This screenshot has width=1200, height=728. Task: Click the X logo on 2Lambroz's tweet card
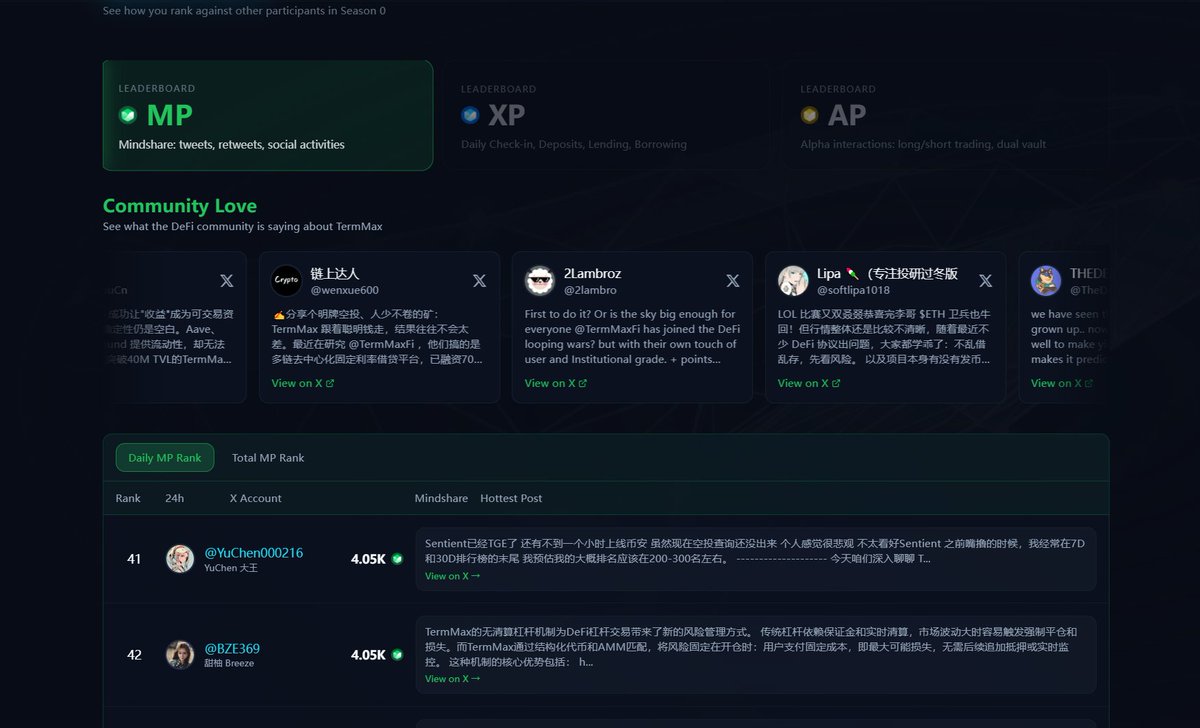pyautogui.click(x=732, y=280)
